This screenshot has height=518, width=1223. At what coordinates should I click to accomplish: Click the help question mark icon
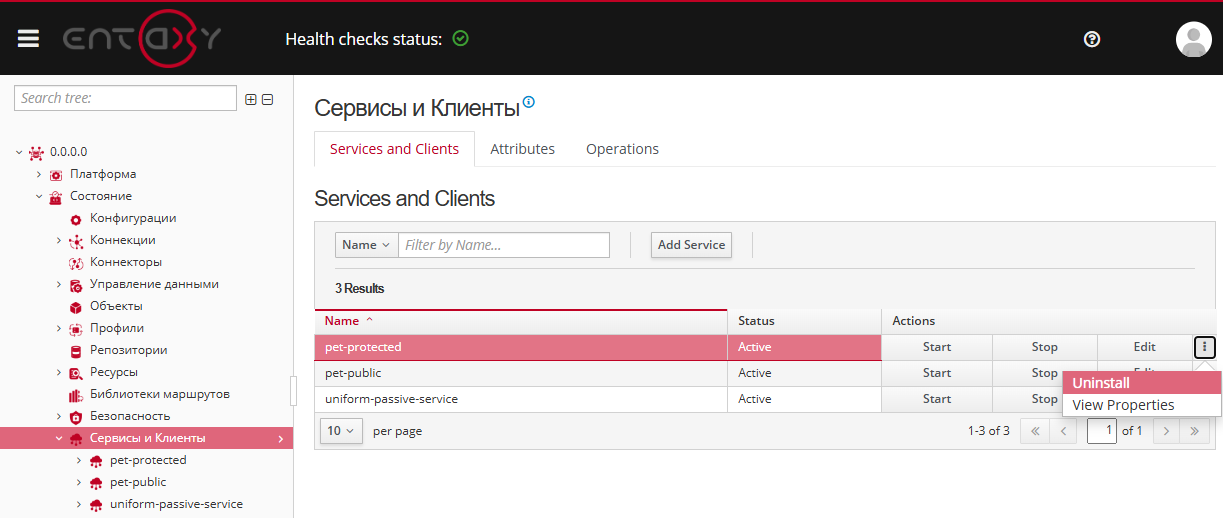tap(1092, 39)
